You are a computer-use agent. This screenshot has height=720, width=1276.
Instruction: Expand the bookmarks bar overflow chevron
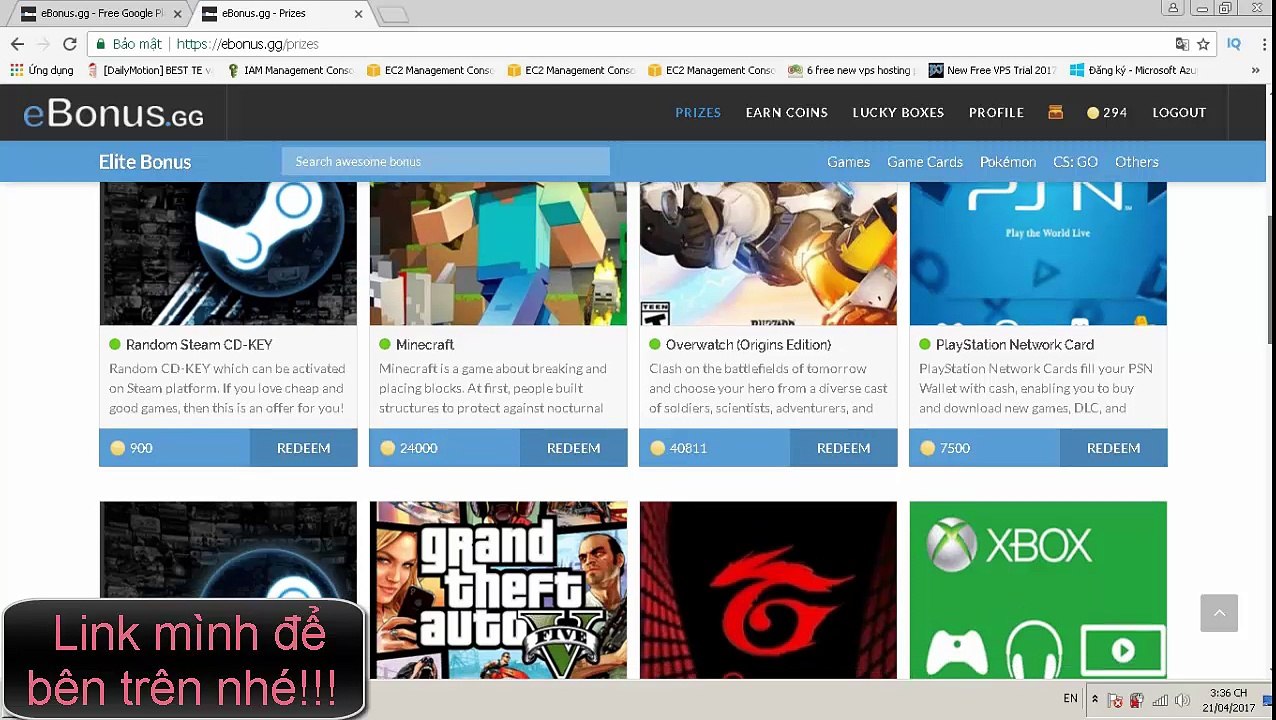point(1255,71)
